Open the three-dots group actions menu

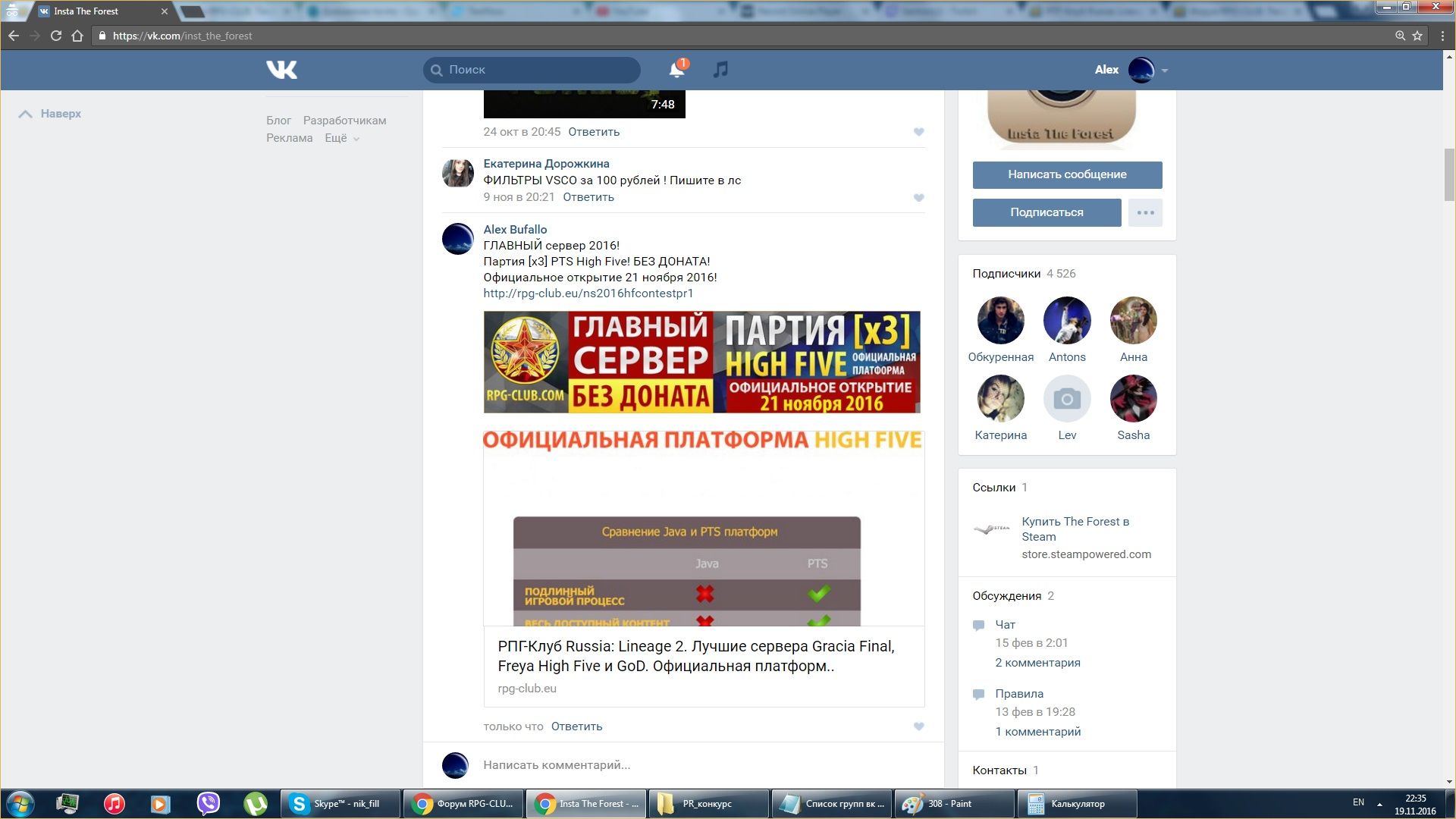[1145, 212]
